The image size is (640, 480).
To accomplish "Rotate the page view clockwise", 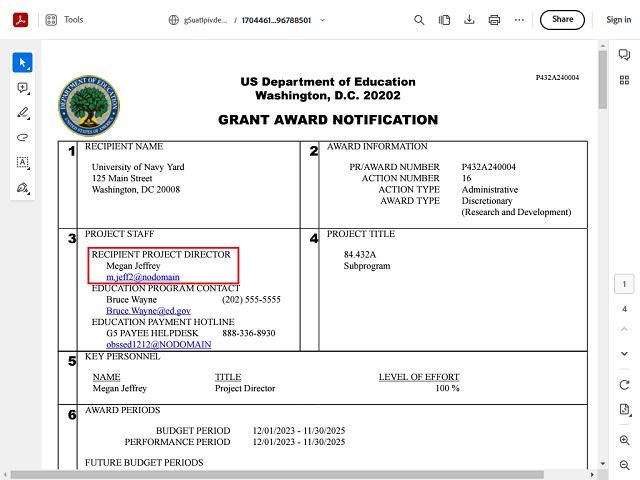I will (x=624, y=384).
